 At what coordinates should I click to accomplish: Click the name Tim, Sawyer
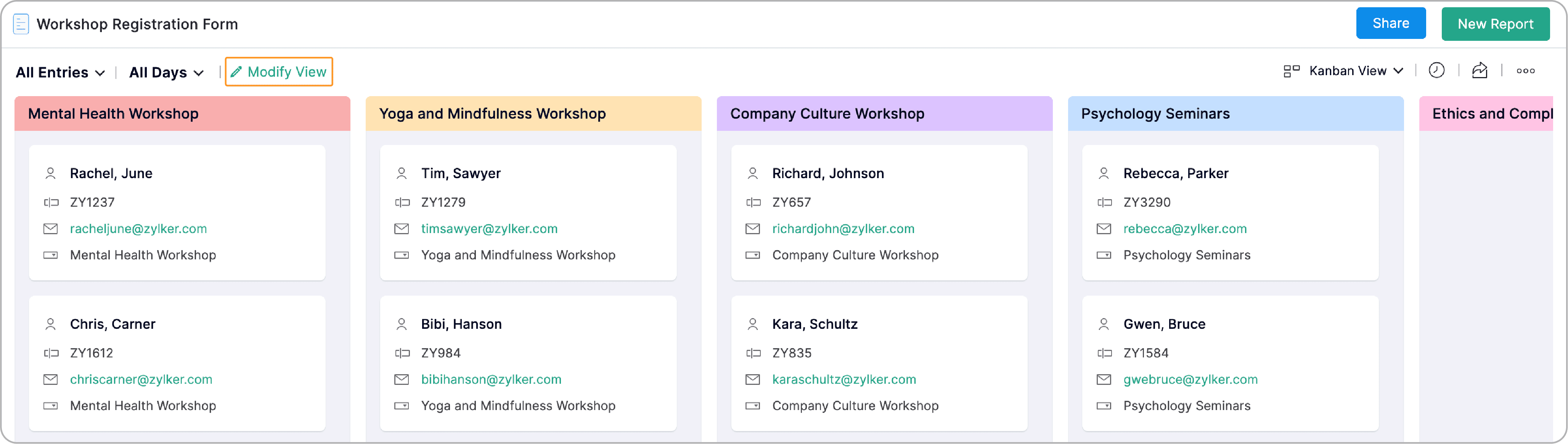[461, 174]
